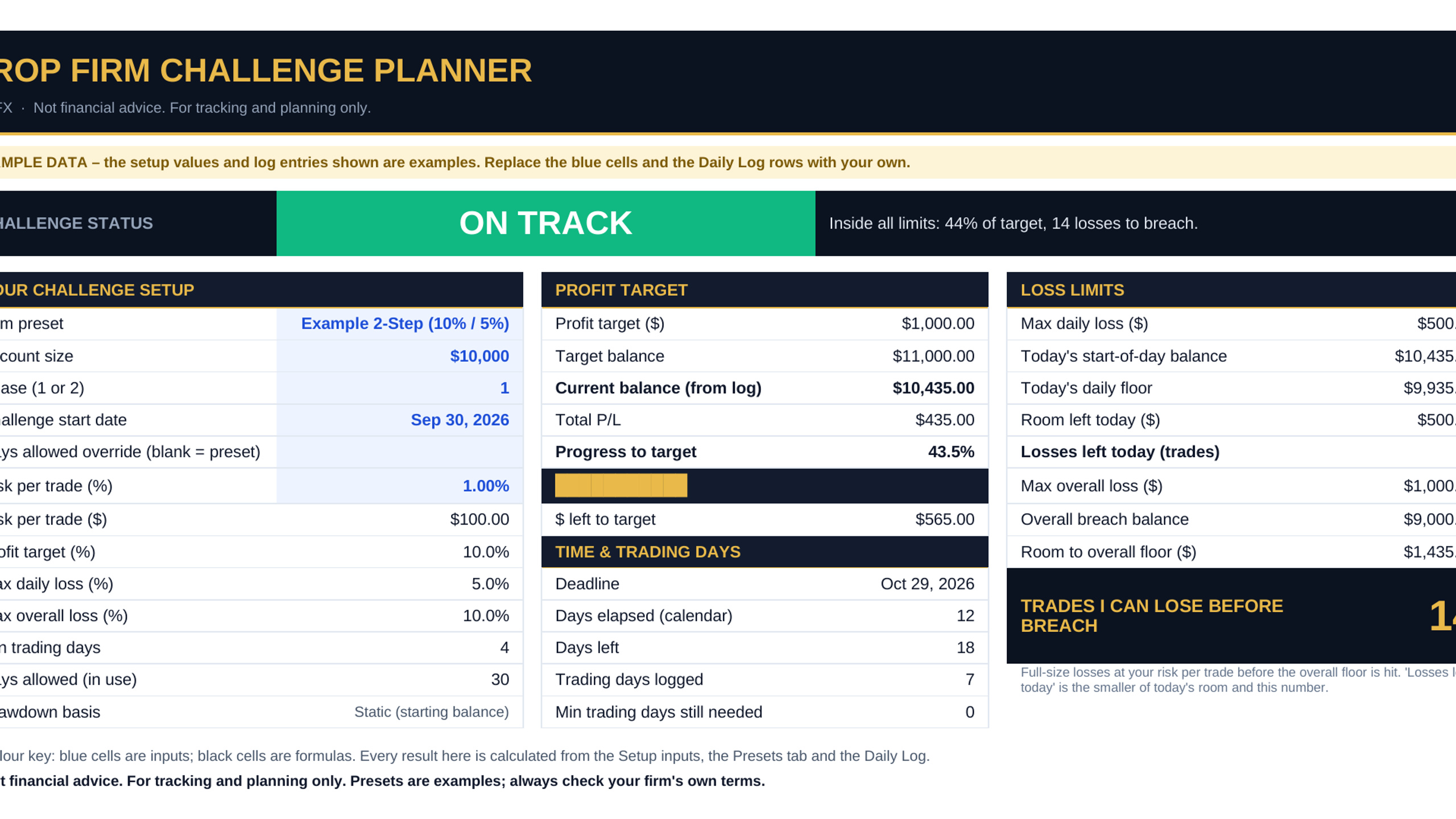Select the 'Losses left today (trades)' label
The width and height of the screenshot is (1456, 819).
coord(1120,452)
